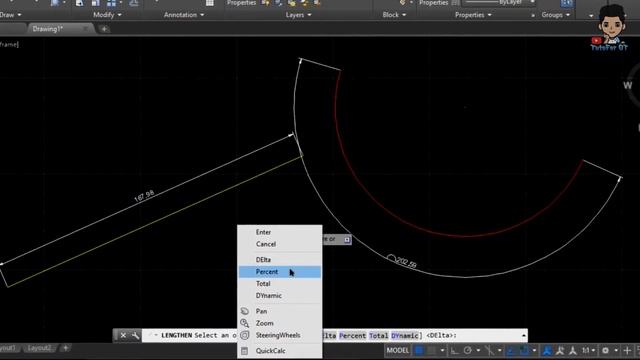This screenshot has height=360, width=640.
Task: Select DElta option in context menu
Action: [x=280, y=260]
